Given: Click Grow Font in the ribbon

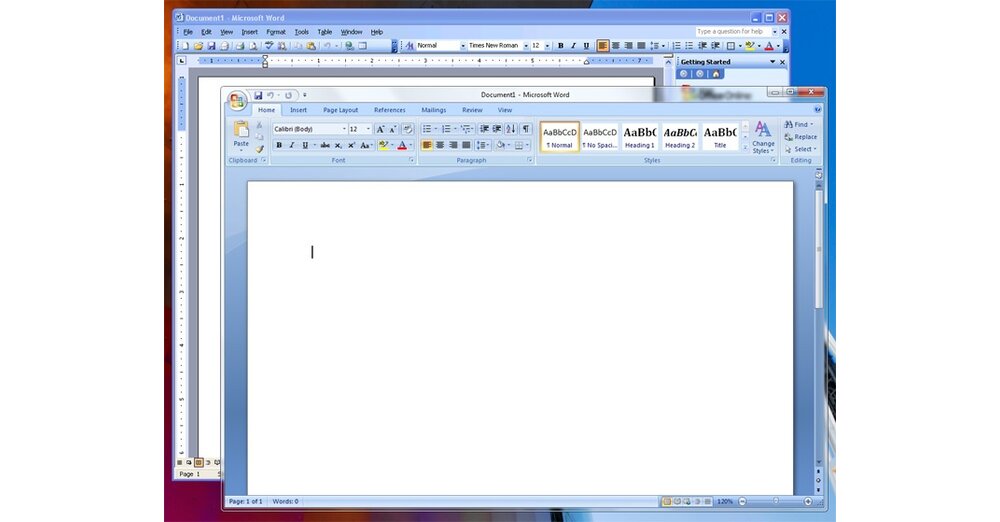Looking at the screenshot, I should pyautogui.click(x=380, y=129).
